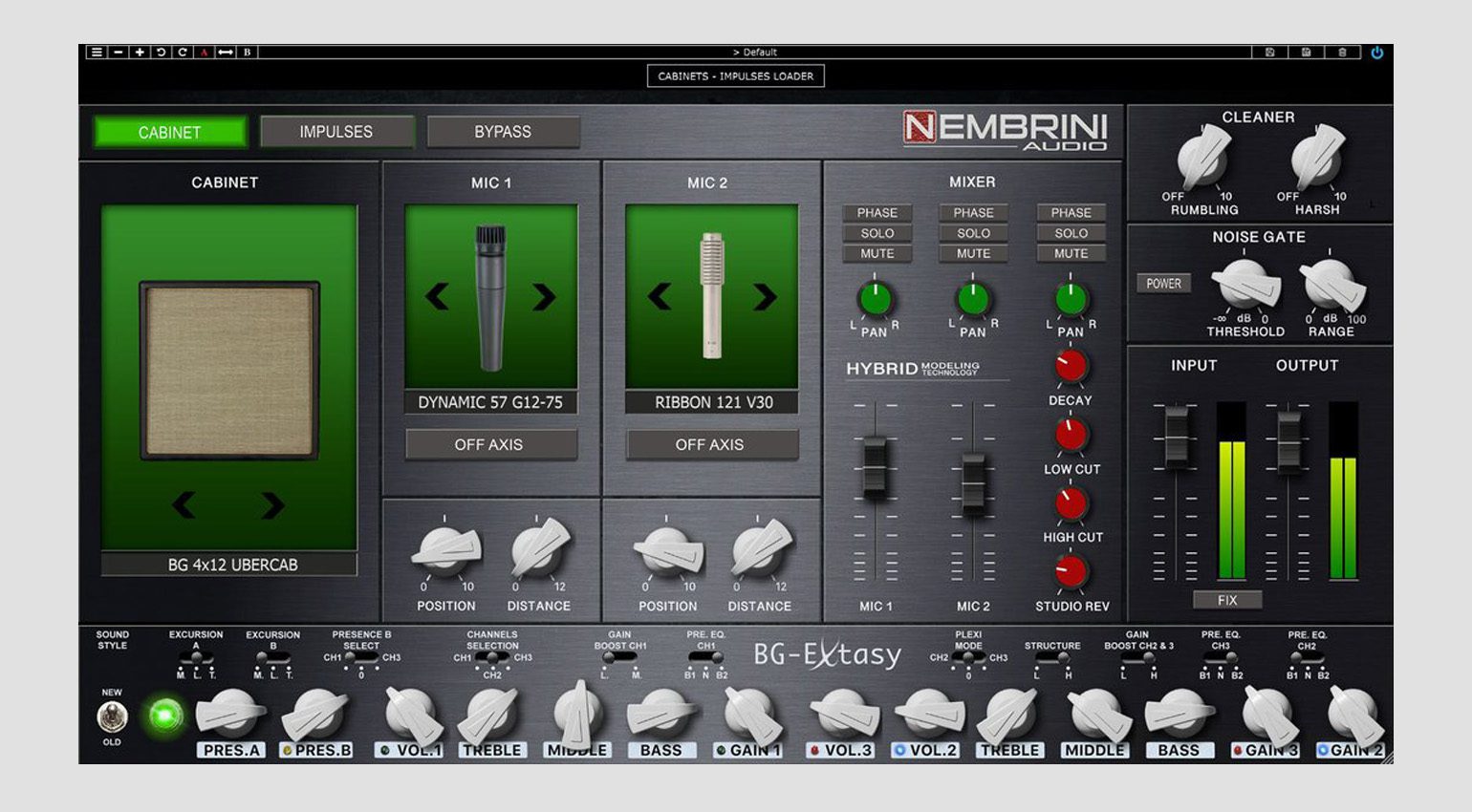Toggle the blue plugin power icon
This screenshot has width=1472, height=812.
(1377, 53)
